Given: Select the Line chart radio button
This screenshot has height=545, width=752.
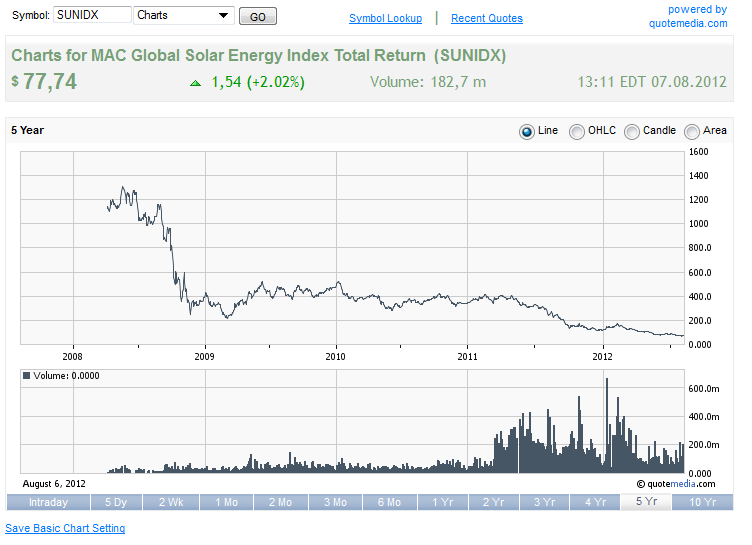Looking at the screenshot, I should click(527, 131).
